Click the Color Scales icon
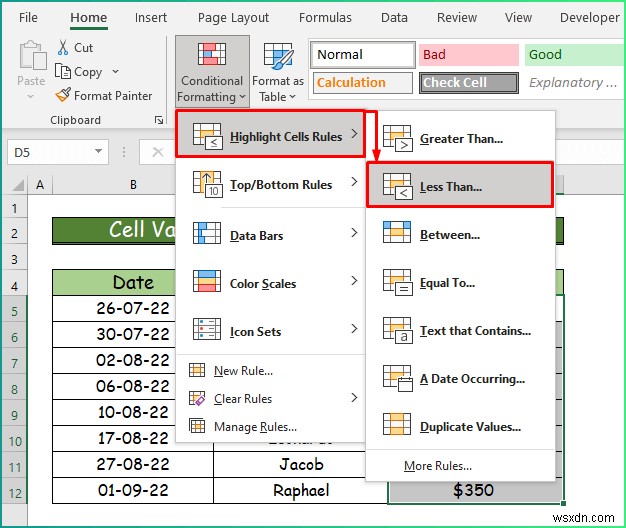Screen dimensions: 626x528 point(207,281)
